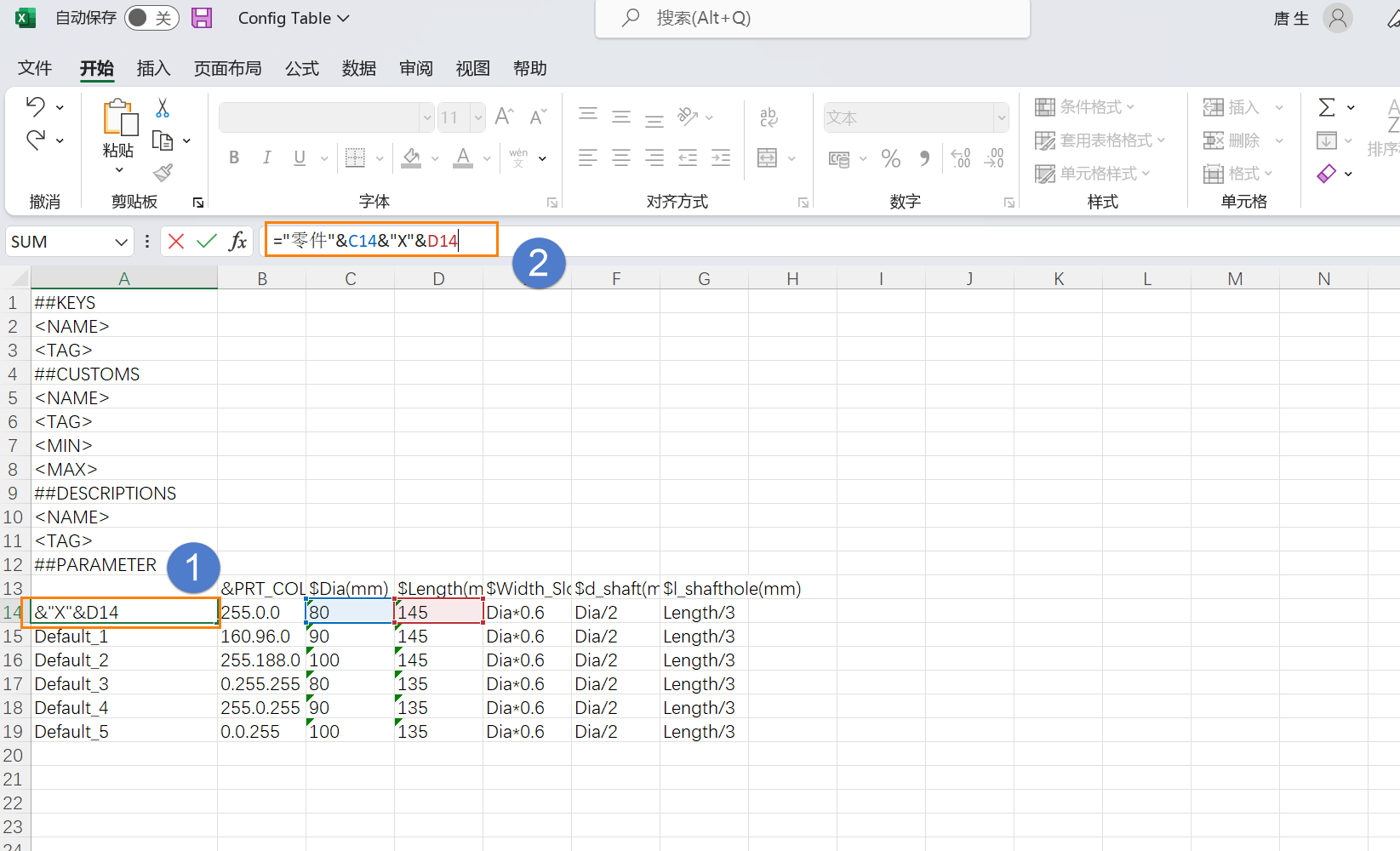Align text to middle vertically
Screen dimensions: 1400x851
pos(621,117)
